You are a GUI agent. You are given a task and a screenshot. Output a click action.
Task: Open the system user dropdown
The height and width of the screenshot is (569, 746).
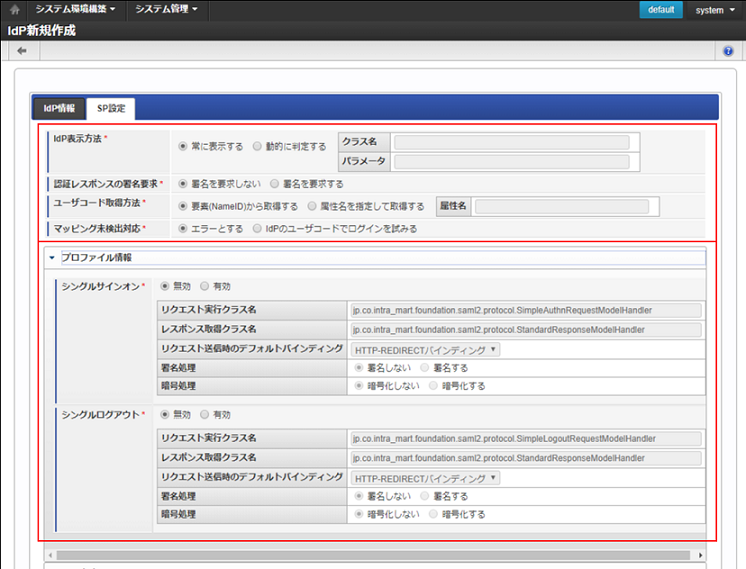(x=715, y=10)
